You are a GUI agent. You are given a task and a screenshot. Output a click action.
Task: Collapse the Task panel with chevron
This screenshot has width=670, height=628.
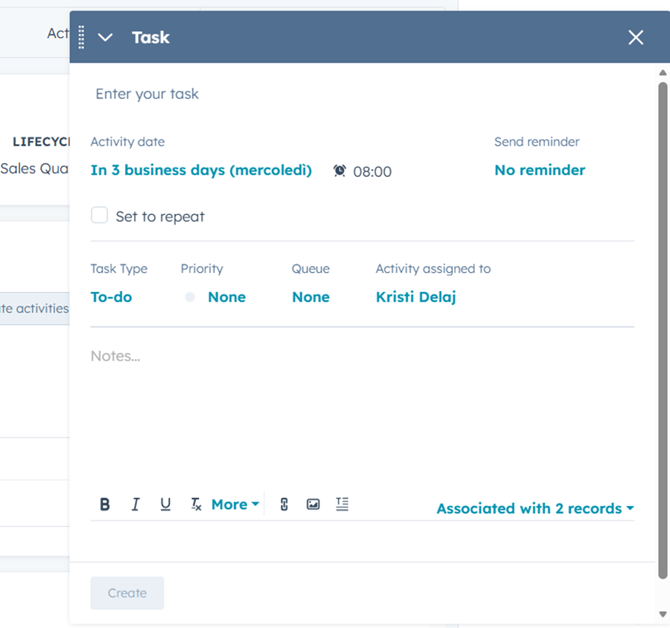[x=105, y=38]
